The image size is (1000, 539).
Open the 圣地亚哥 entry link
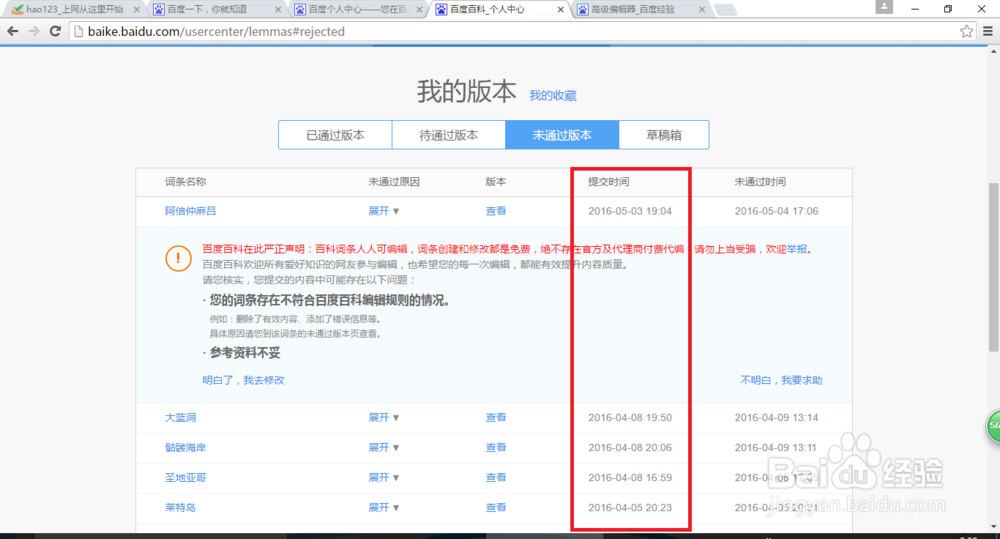[185, 478]
